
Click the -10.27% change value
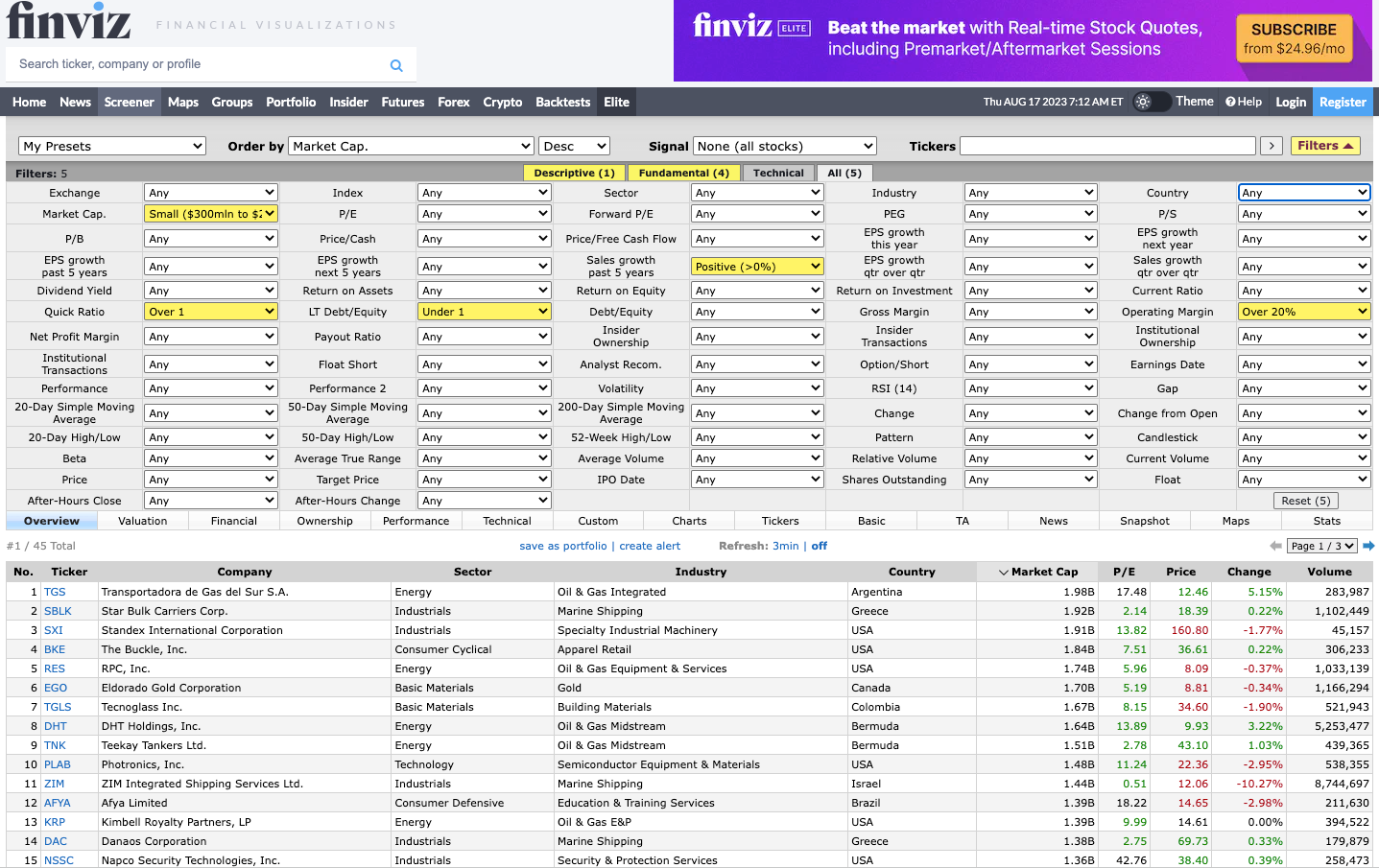(1258, 784)
